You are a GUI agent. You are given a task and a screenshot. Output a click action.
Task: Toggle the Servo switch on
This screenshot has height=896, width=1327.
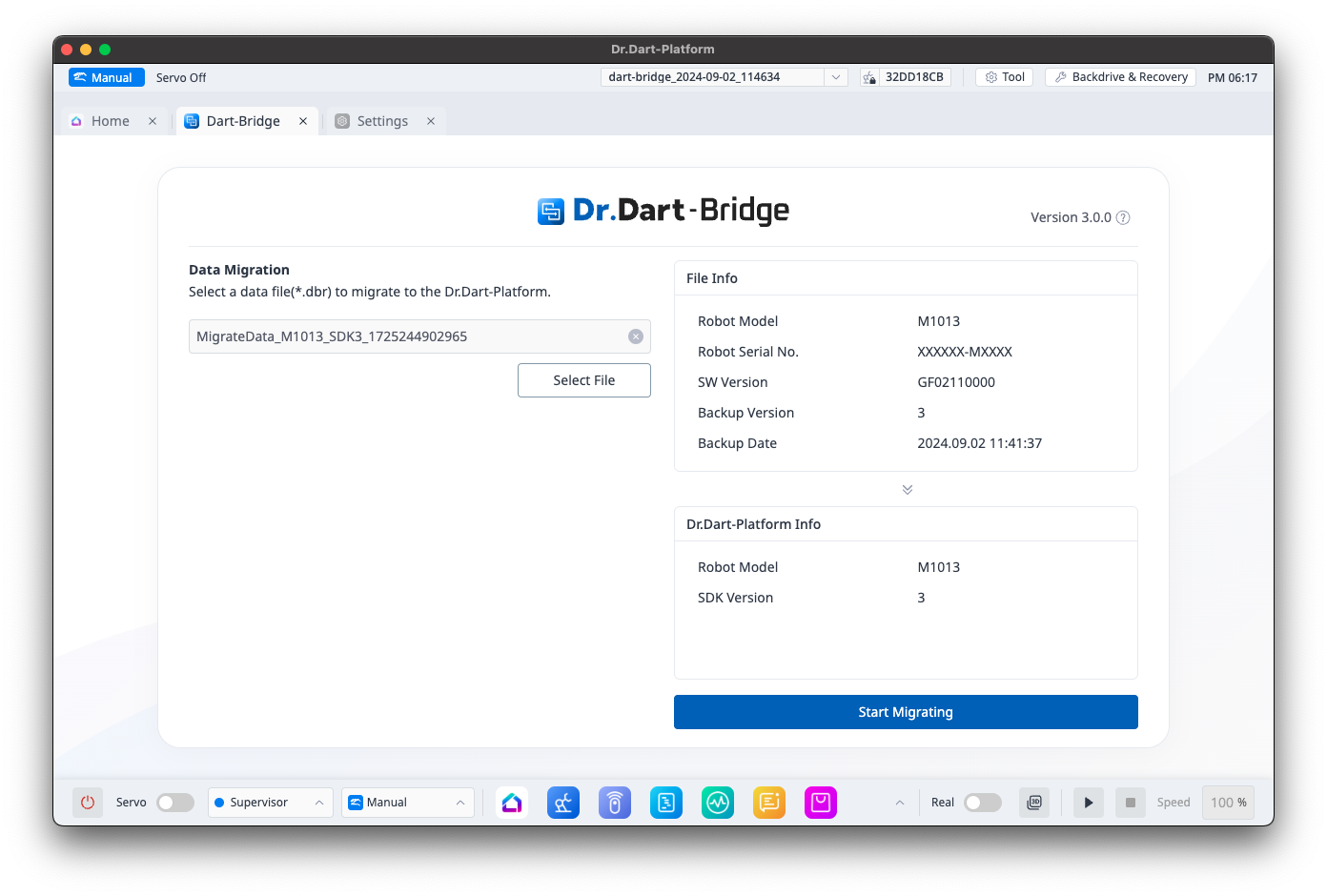tap(175, 803)
